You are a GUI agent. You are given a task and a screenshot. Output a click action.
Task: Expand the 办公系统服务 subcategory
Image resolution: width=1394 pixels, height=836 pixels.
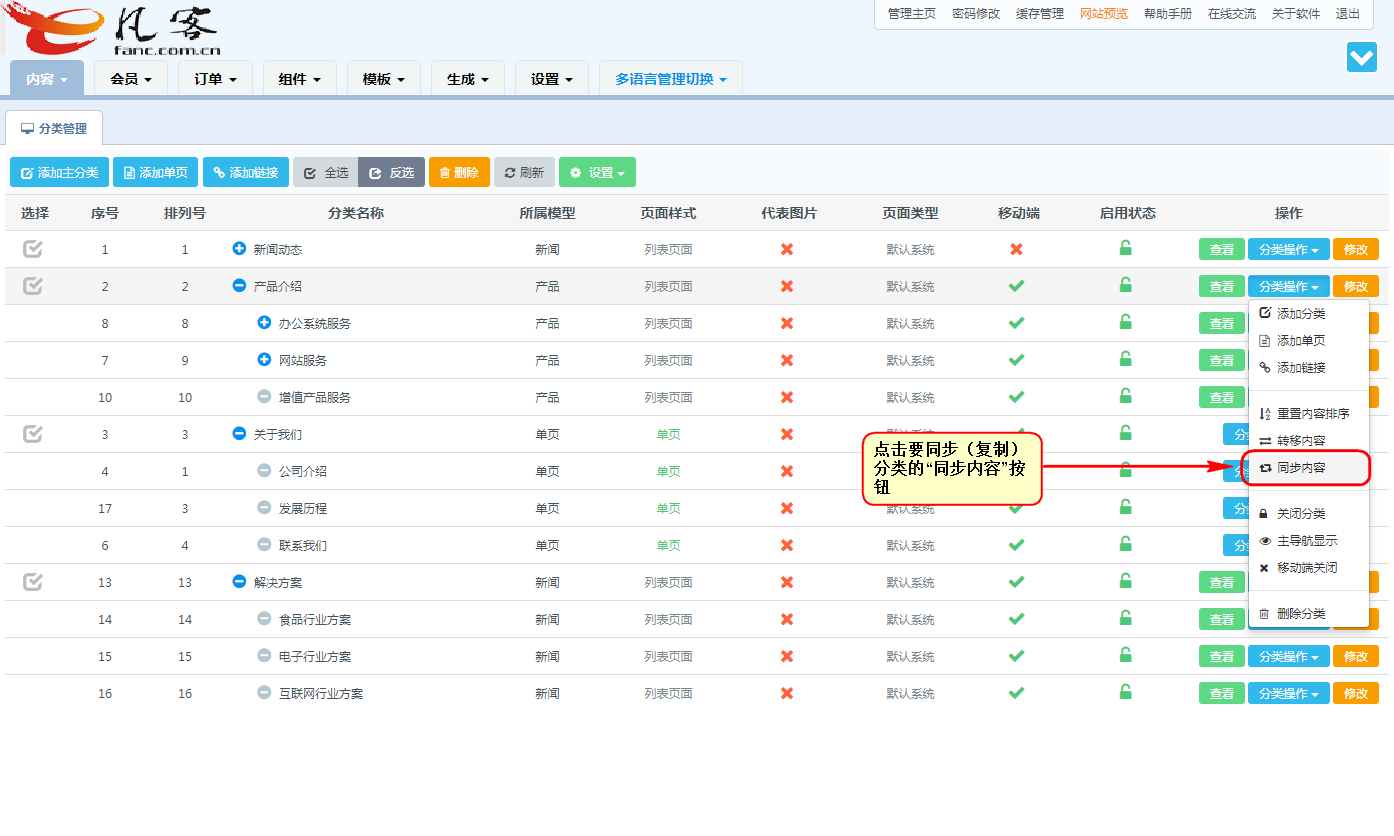pos(264,322)
